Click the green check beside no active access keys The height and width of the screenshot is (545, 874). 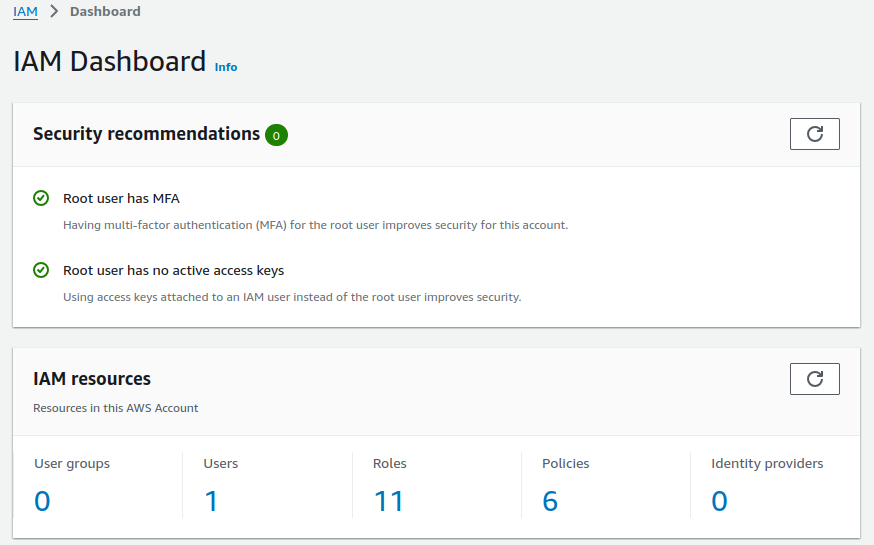(x=41, y=270)
